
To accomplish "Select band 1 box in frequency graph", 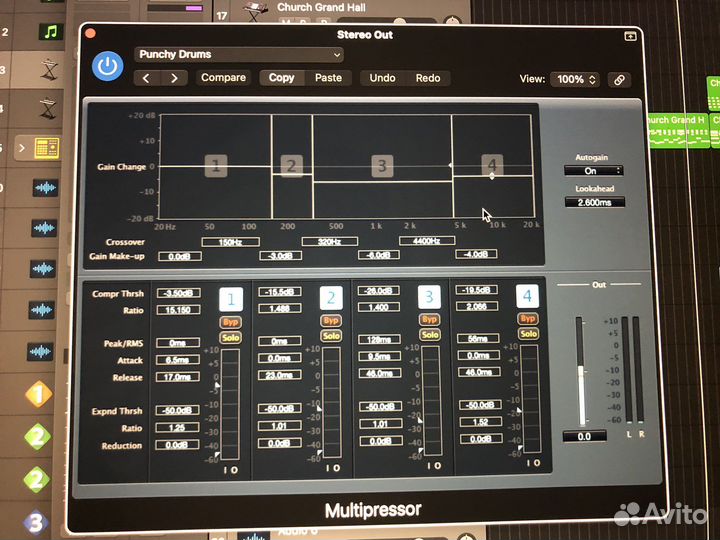I will (x=216, y=165).
